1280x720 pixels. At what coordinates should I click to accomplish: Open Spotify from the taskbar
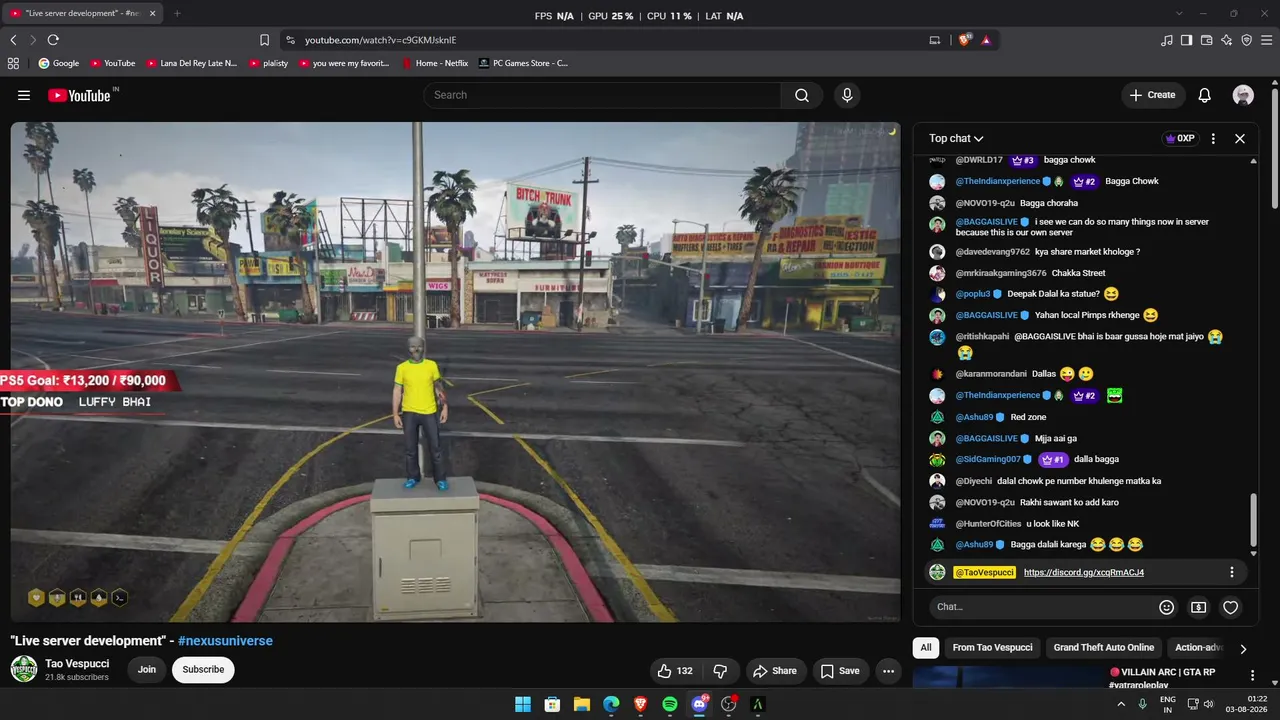670,704
